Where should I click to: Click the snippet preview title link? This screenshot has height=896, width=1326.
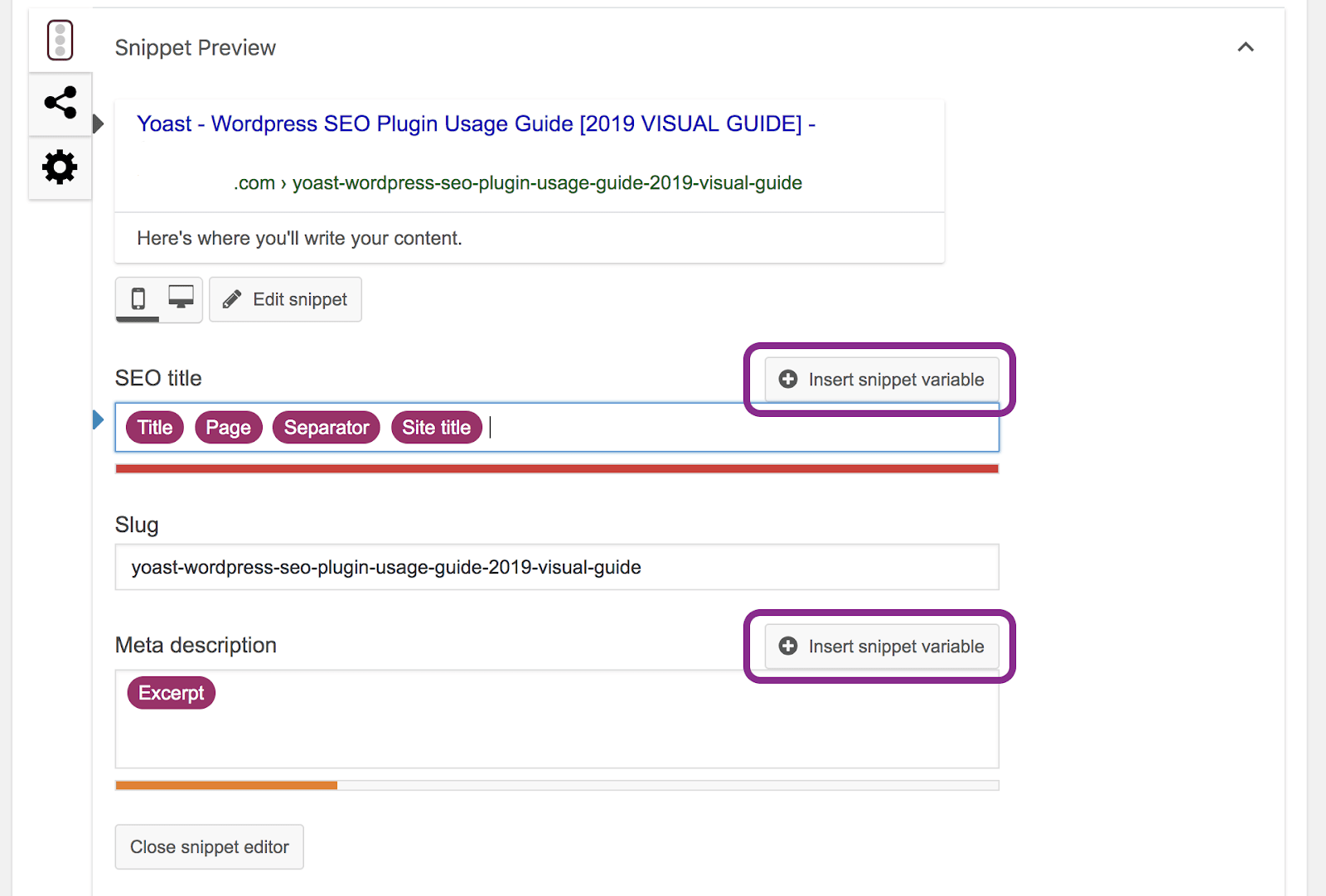click(476, 124)
